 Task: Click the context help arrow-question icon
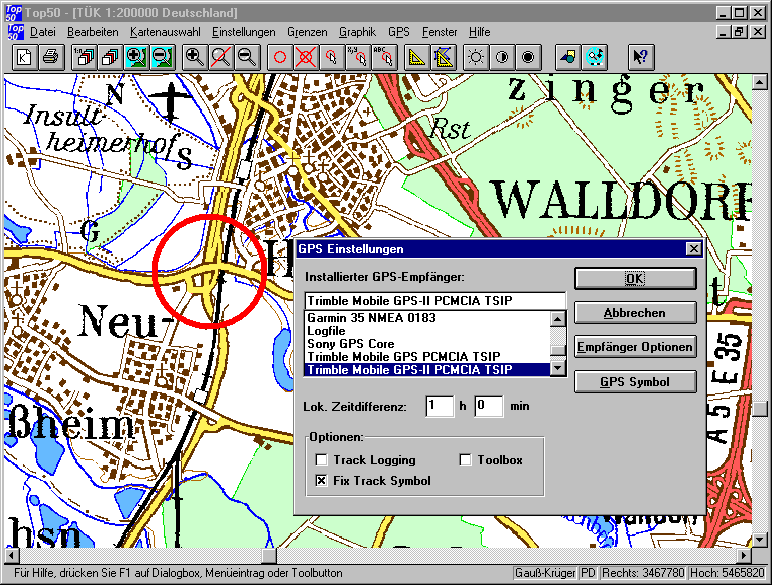point(641,58)
